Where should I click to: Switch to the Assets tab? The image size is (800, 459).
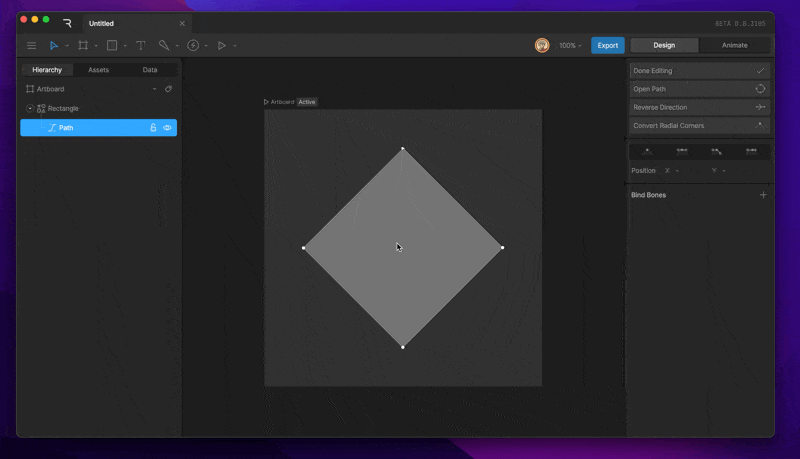(x=98, y=70)
